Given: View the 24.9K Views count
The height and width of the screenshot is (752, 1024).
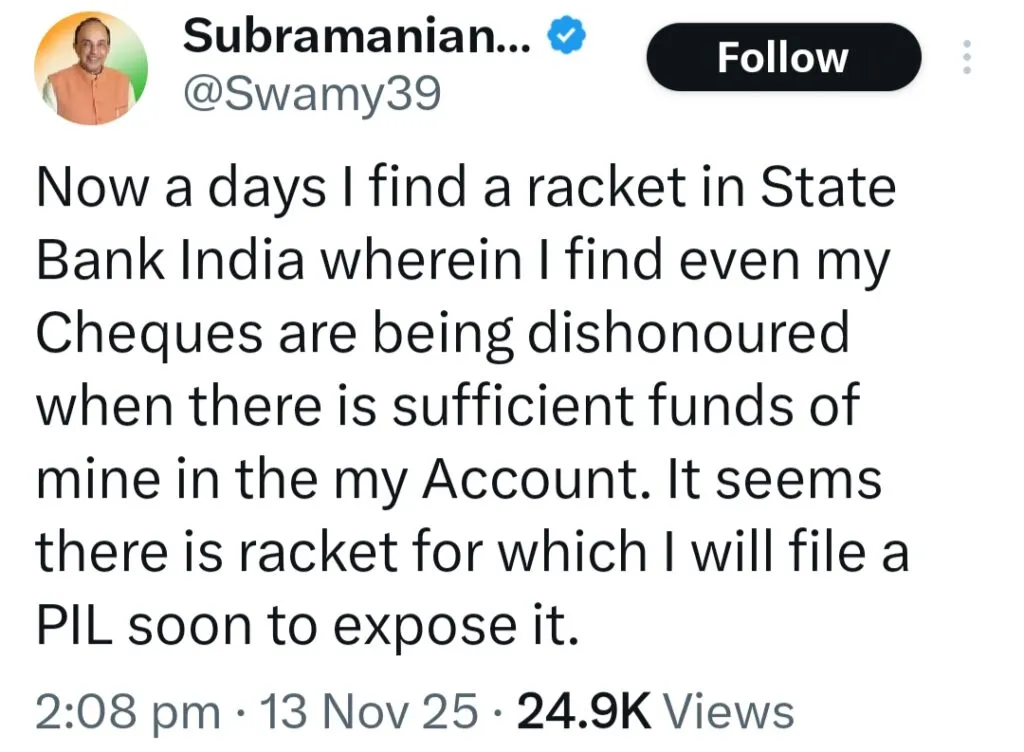Looking at the screenshot, I should point(584,712).
